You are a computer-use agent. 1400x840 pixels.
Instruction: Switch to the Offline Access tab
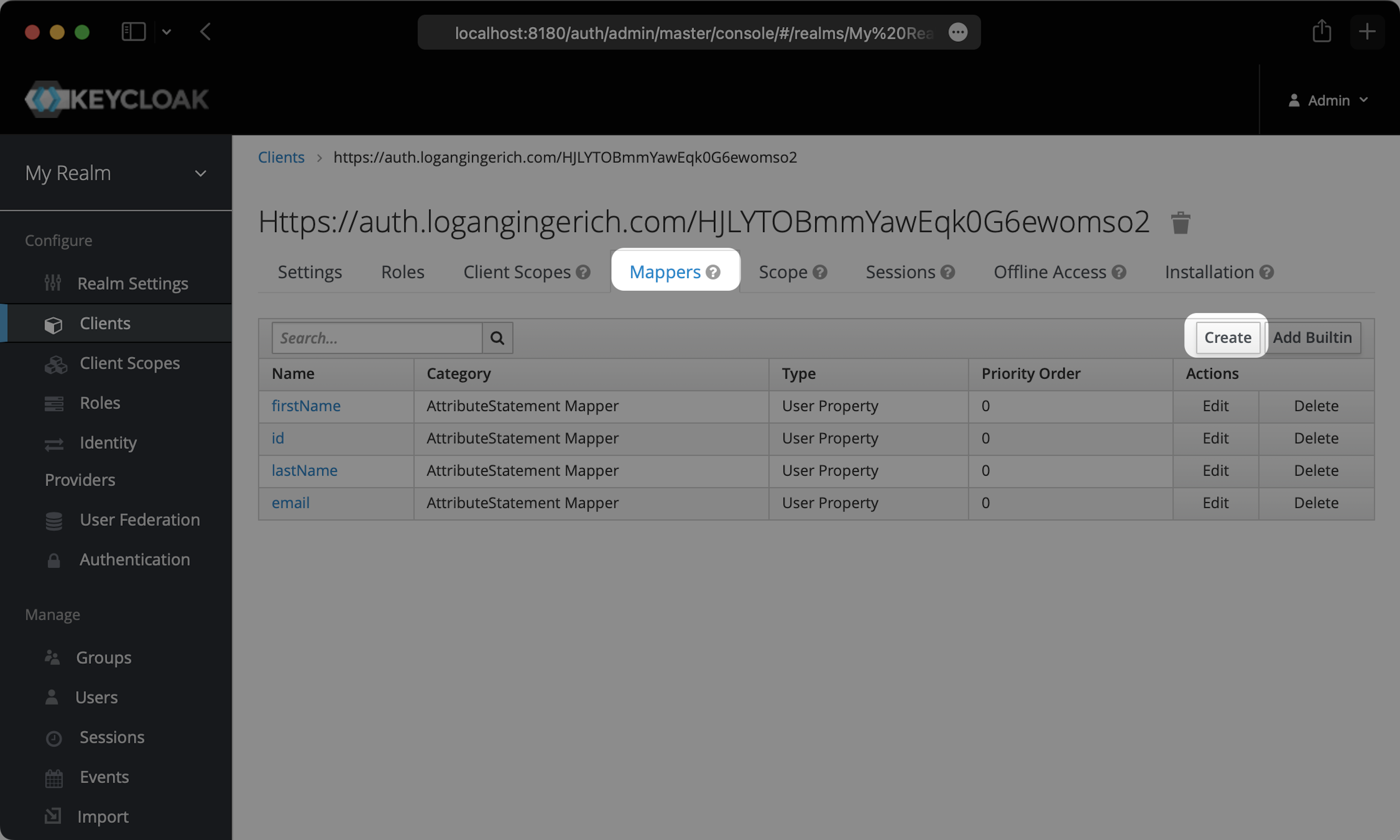coord(1050,272)
